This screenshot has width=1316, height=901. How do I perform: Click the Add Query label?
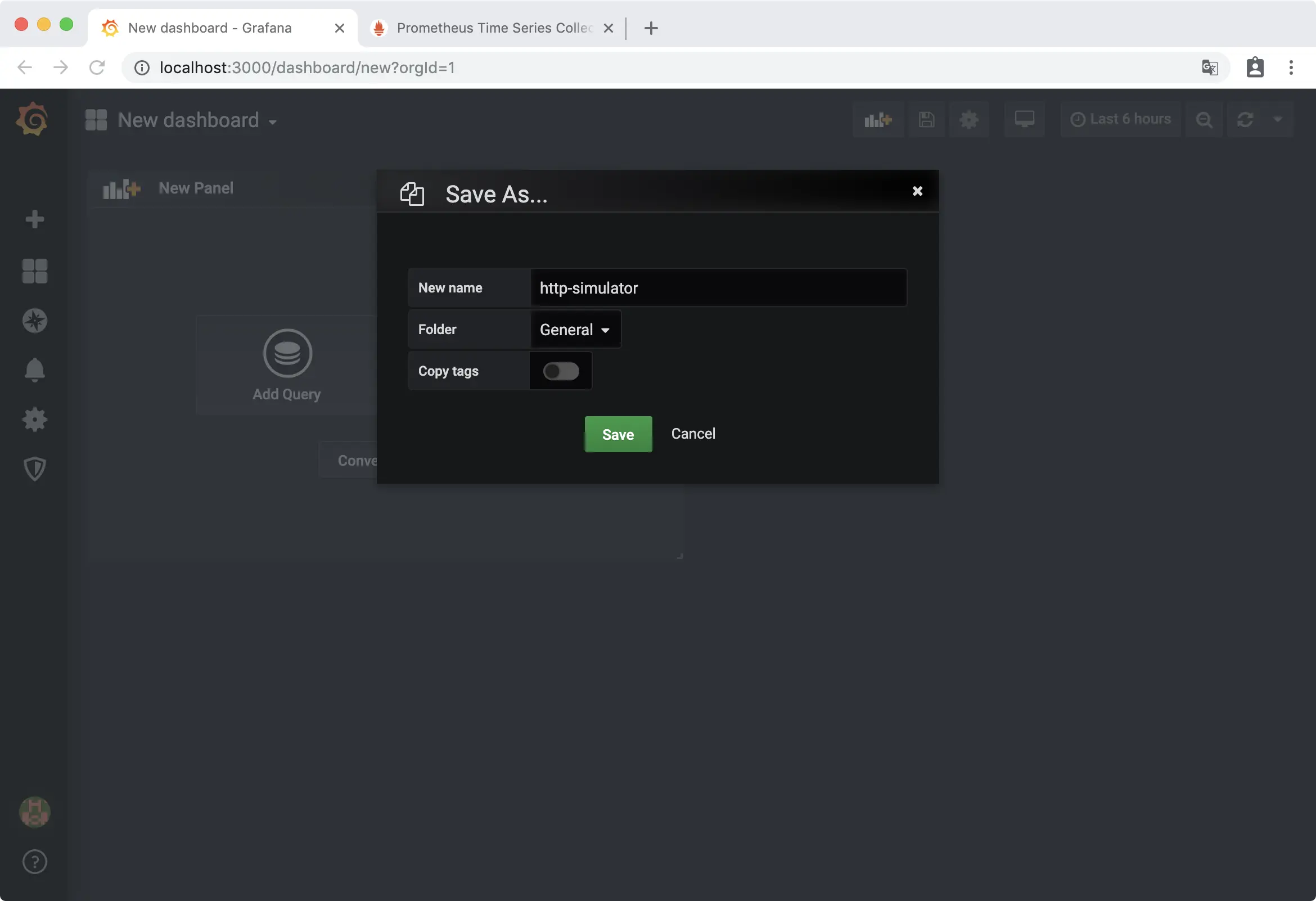[286, 394]
